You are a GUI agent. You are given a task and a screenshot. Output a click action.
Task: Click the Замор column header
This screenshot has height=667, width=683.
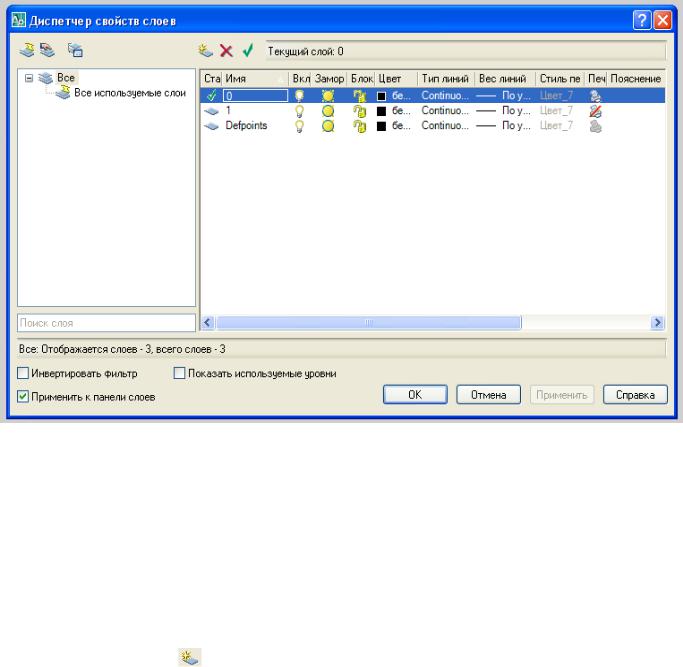(x=329, y=79)
